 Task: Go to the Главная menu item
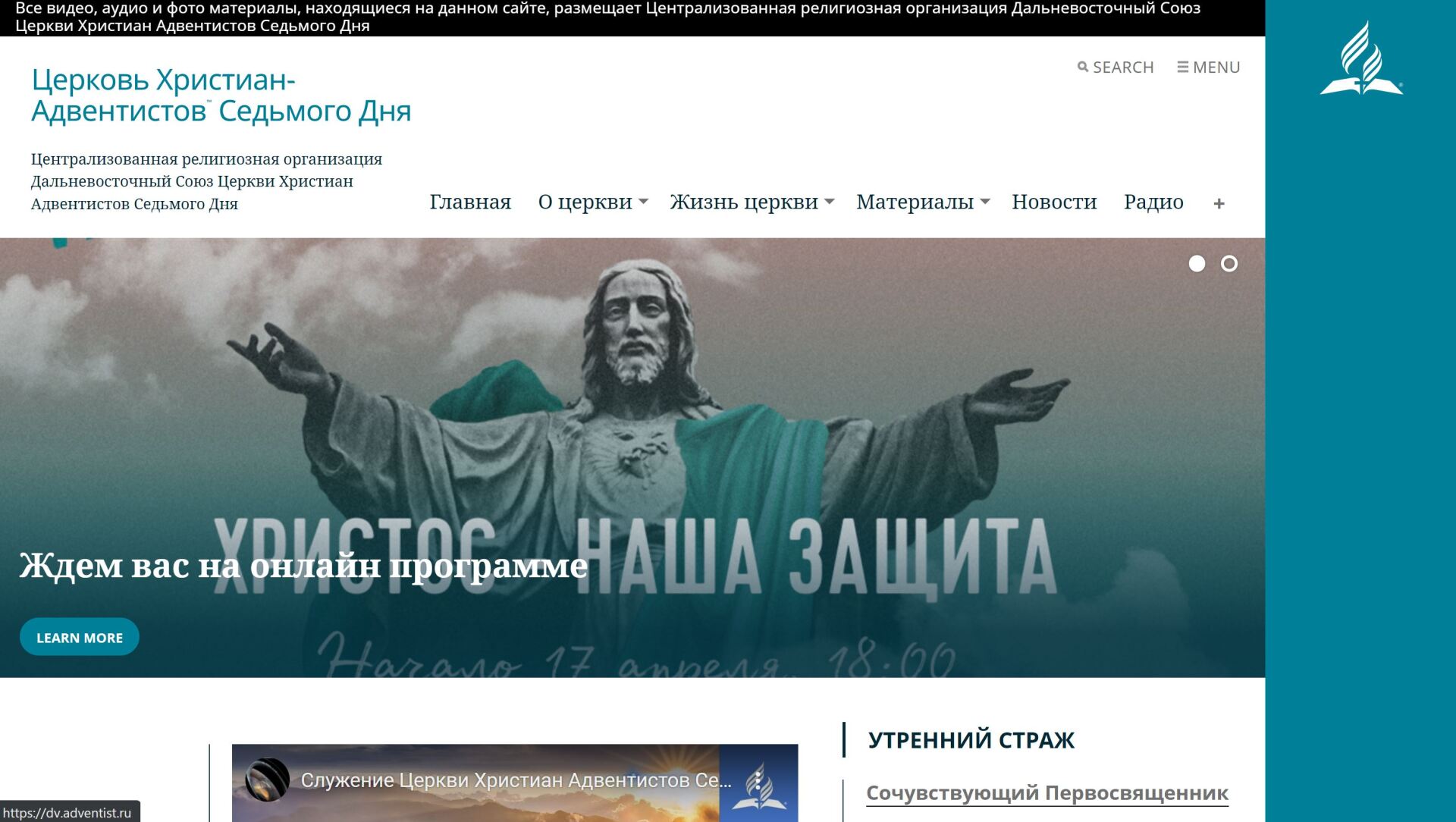tap(470, 202)
